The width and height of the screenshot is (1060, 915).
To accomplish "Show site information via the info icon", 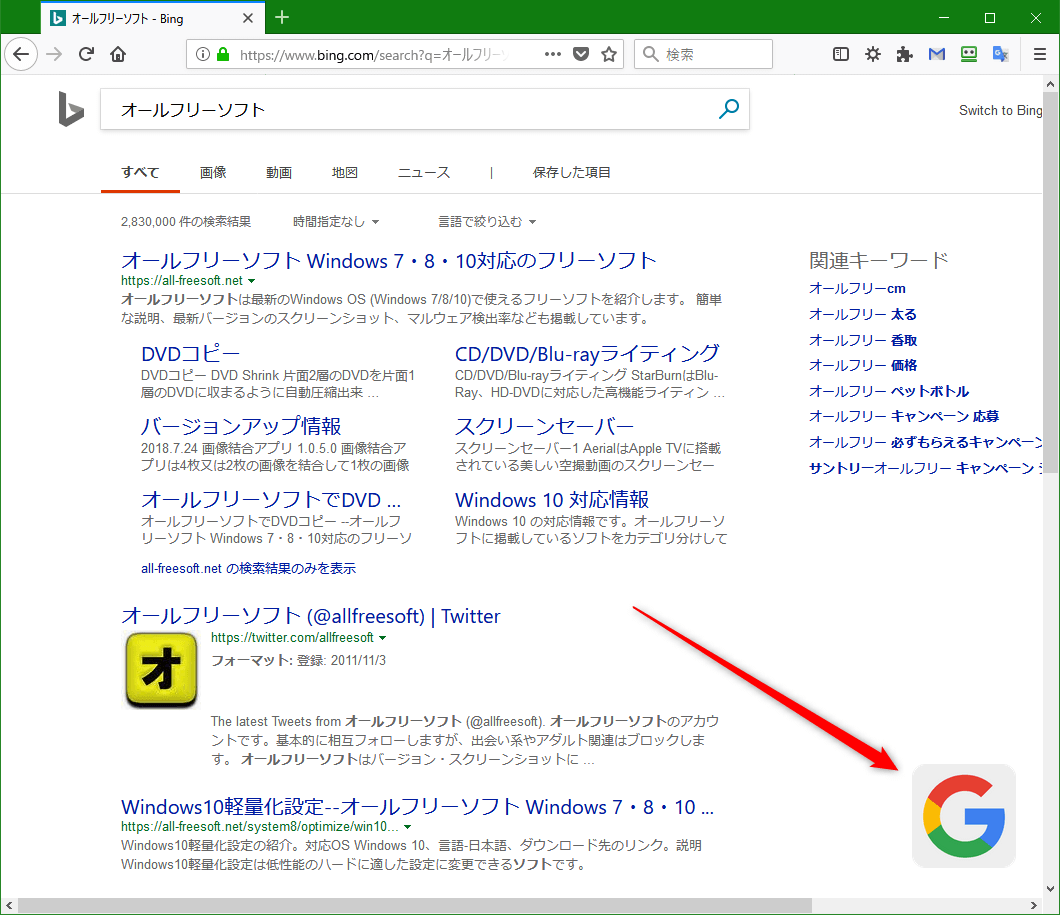I will (x=202, y=54).
